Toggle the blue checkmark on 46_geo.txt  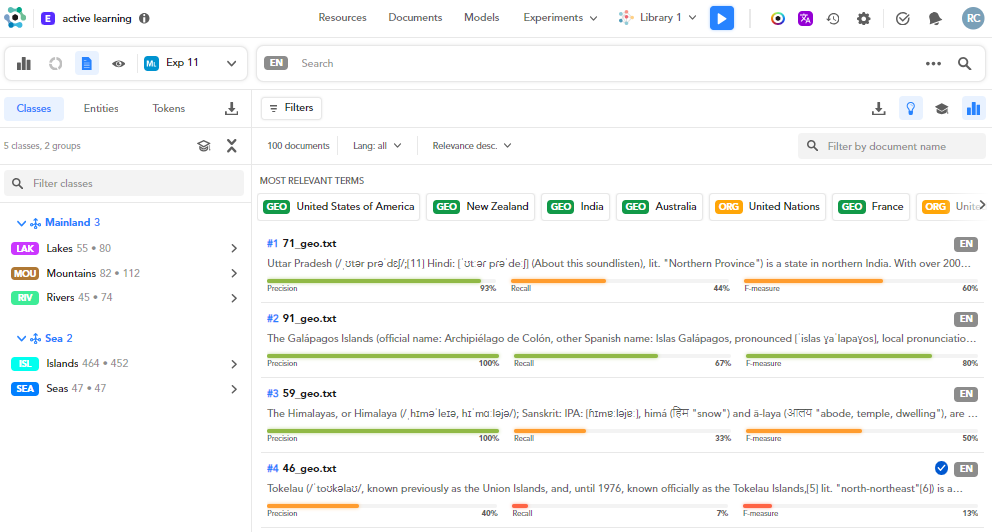coord(941,468)
